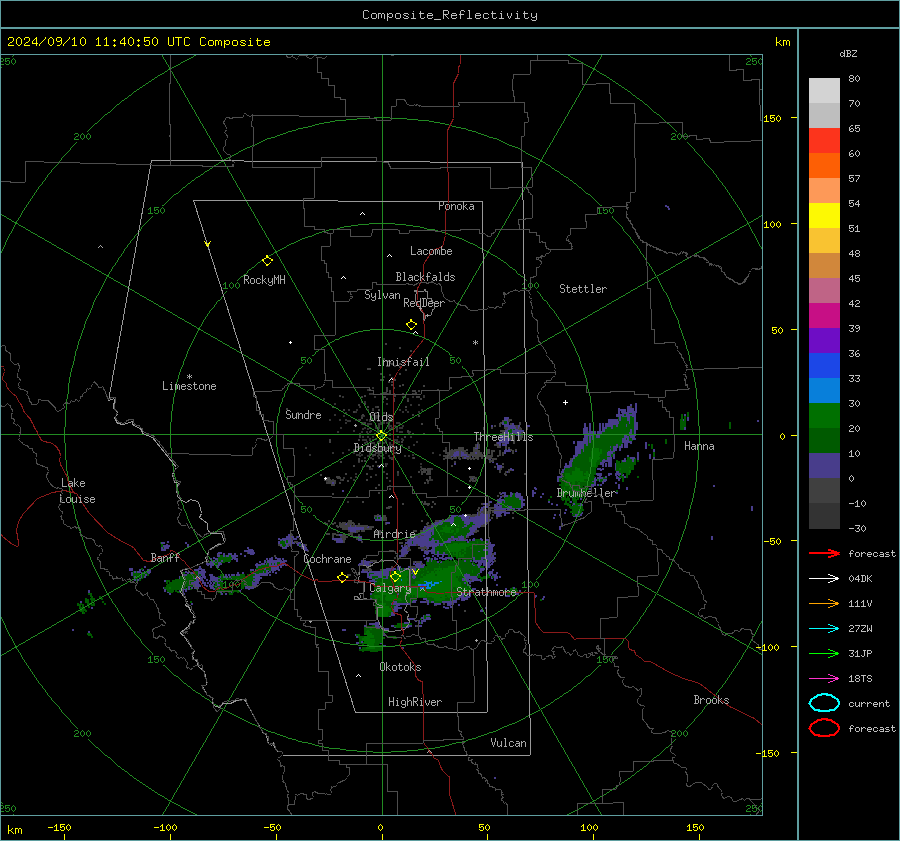Click the Cochrane city label

point(327,559)
